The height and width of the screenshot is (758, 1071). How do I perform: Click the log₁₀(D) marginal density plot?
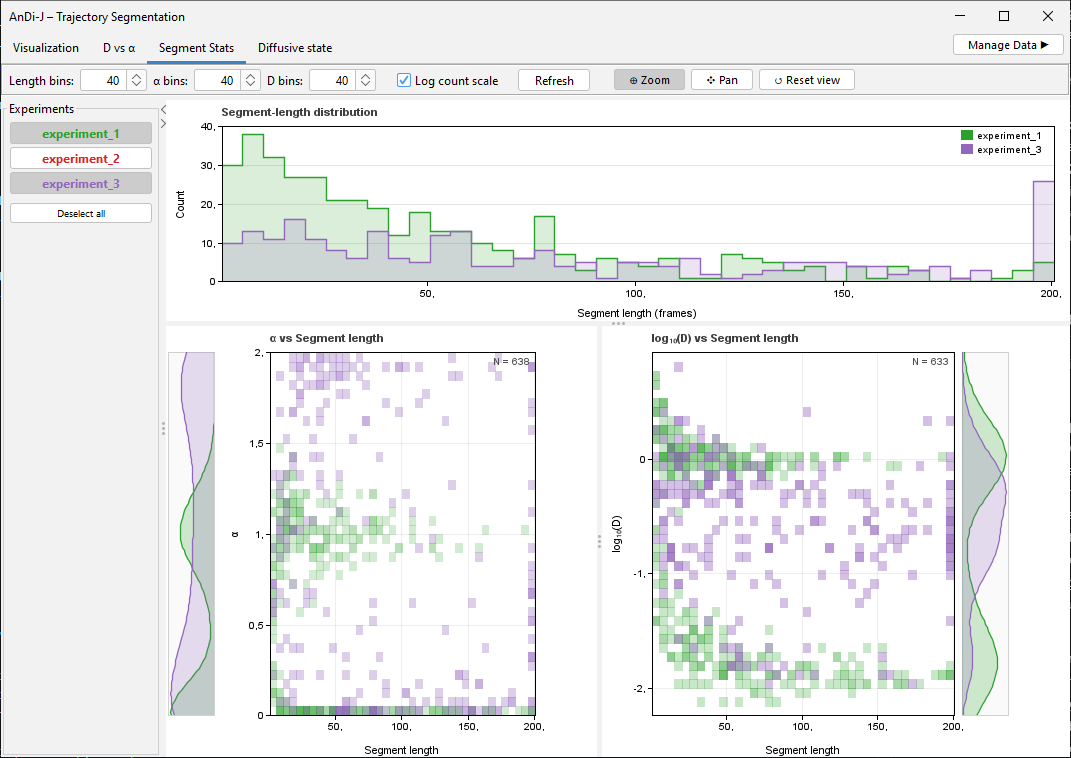(985, 534)
